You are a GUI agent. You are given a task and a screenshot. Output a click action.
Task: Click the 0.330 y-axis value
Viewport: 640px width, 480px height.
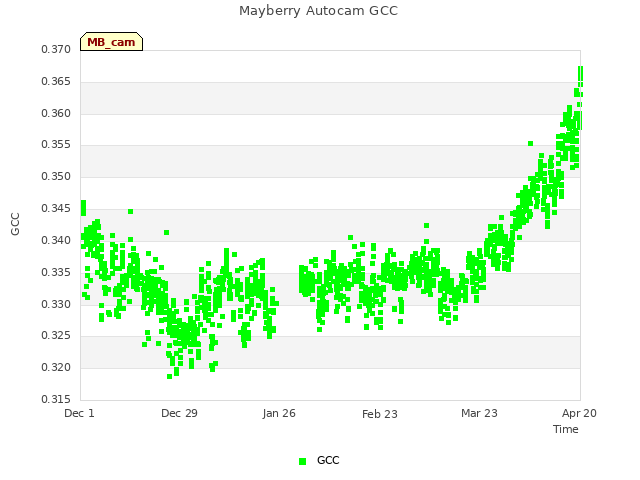56,304
